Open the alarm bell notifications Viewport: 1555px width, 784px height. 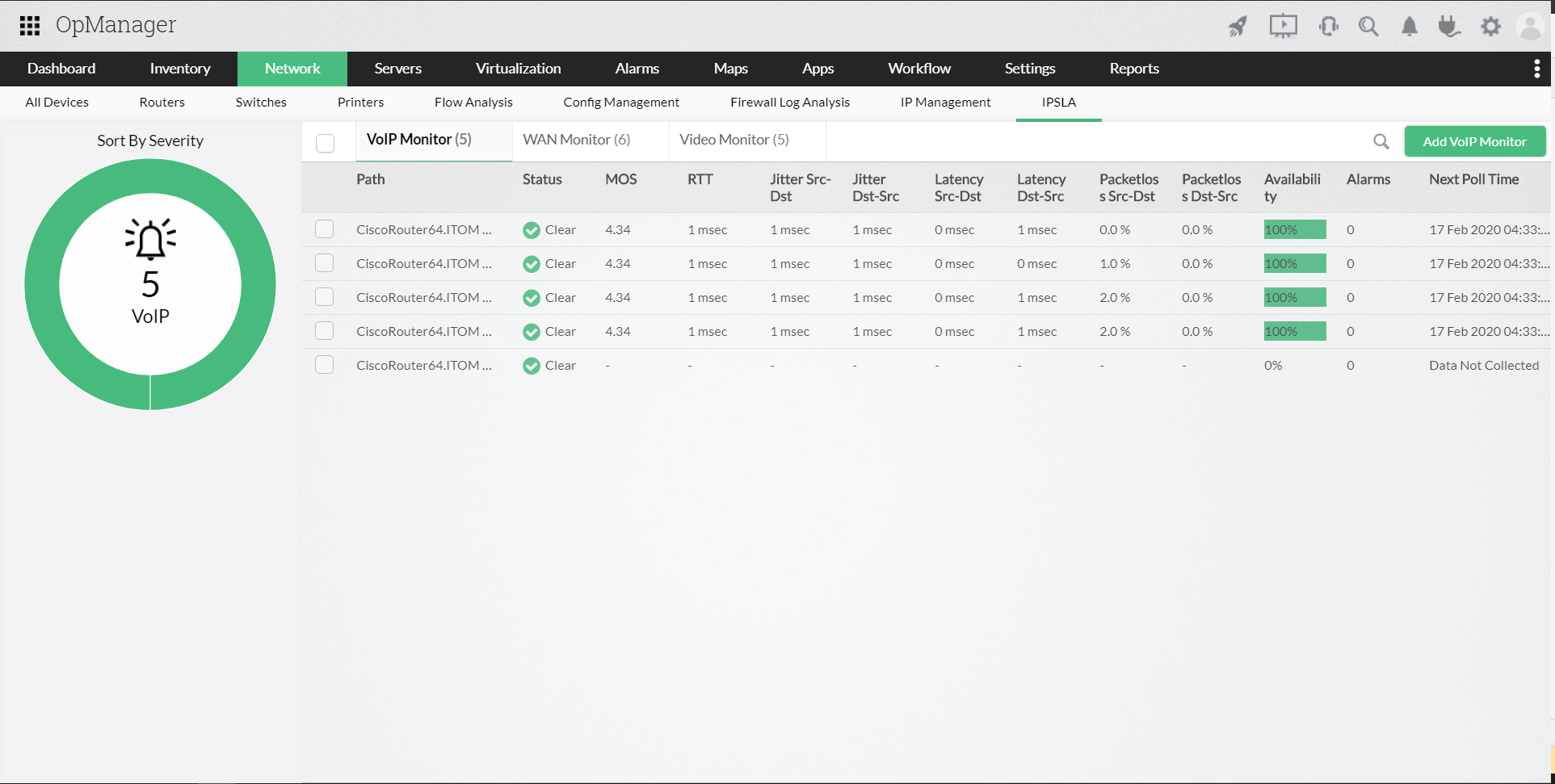pos(1410,27)
